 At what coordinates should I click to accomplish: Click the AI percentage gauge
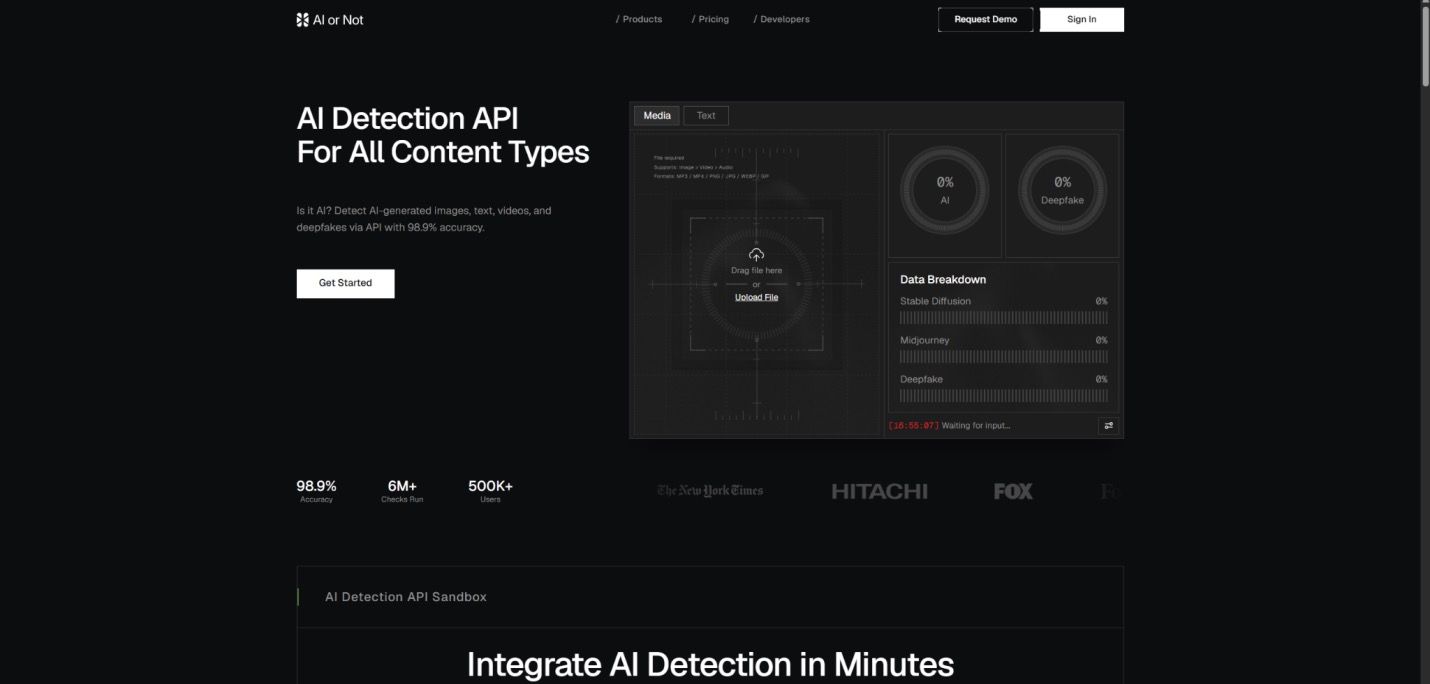point(945,190)
